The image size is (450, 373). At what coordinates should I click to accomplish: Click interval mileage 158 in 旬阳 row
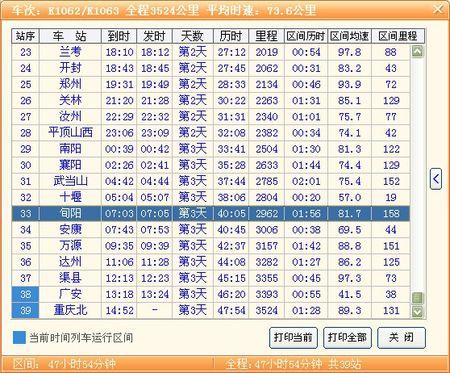click(391, 213)
